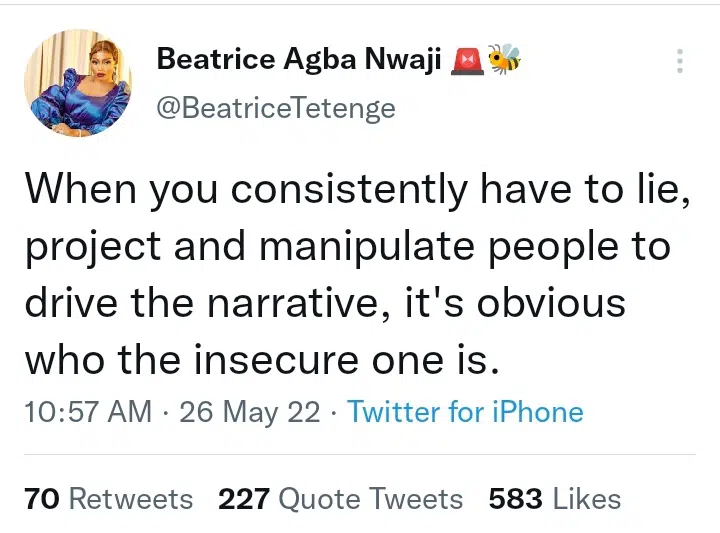Visit the @BeatriceTetenge handle
Viewport: 720px width, 533px height.
click(276, 109)
